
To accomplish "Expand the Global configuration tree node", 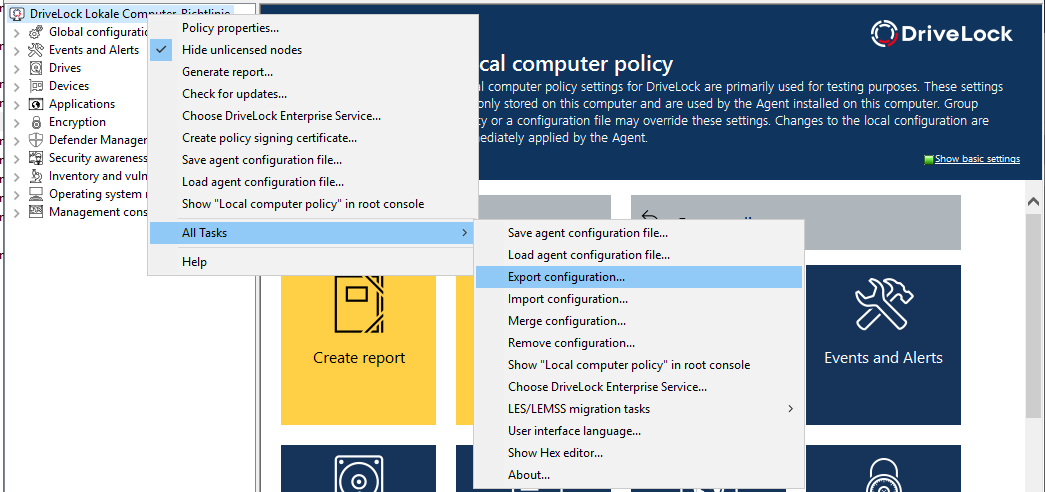I will (17, 32).
